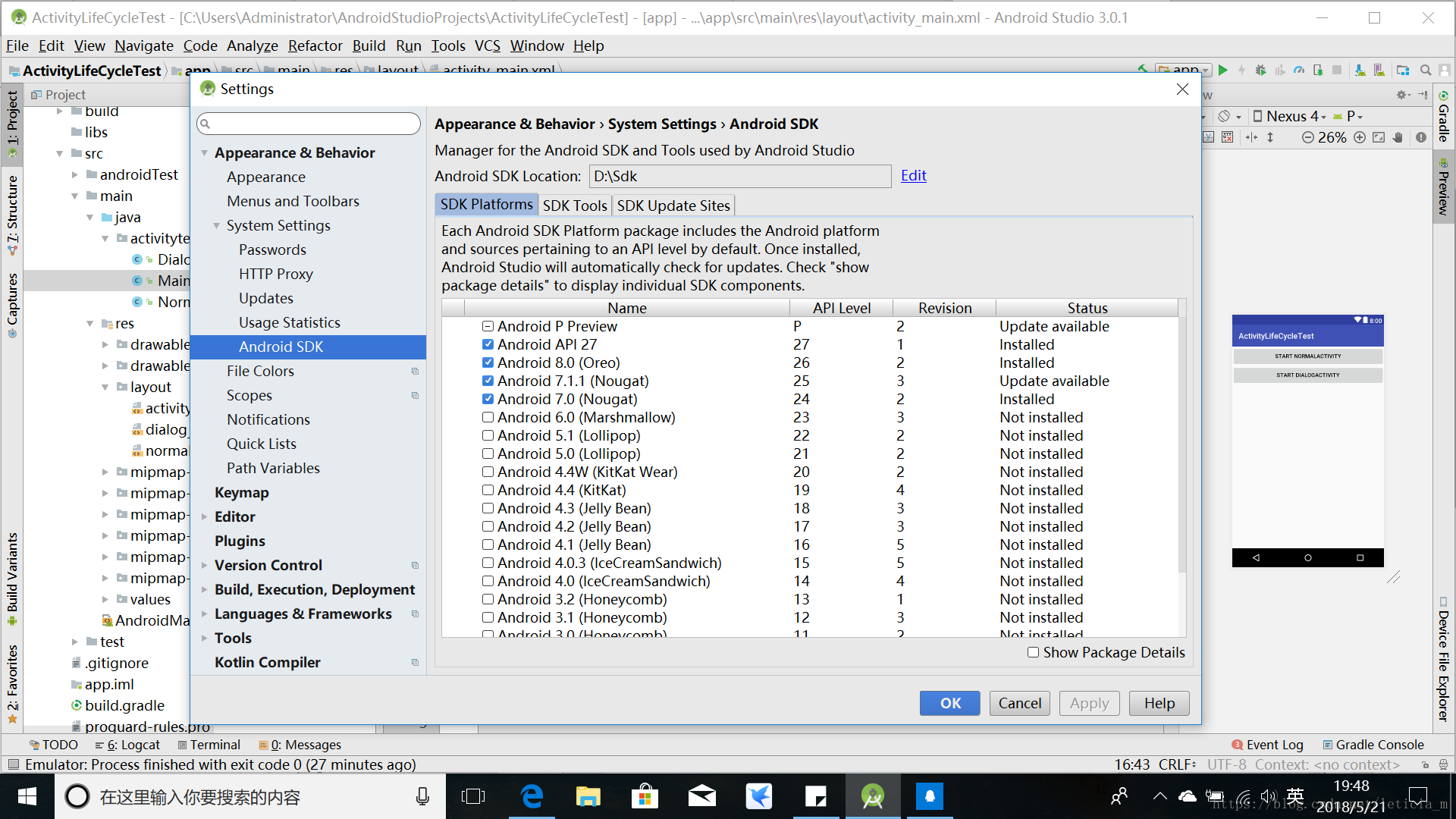Expand the Tools settings group
The image size is (1456, 819).
click(204, 638)
